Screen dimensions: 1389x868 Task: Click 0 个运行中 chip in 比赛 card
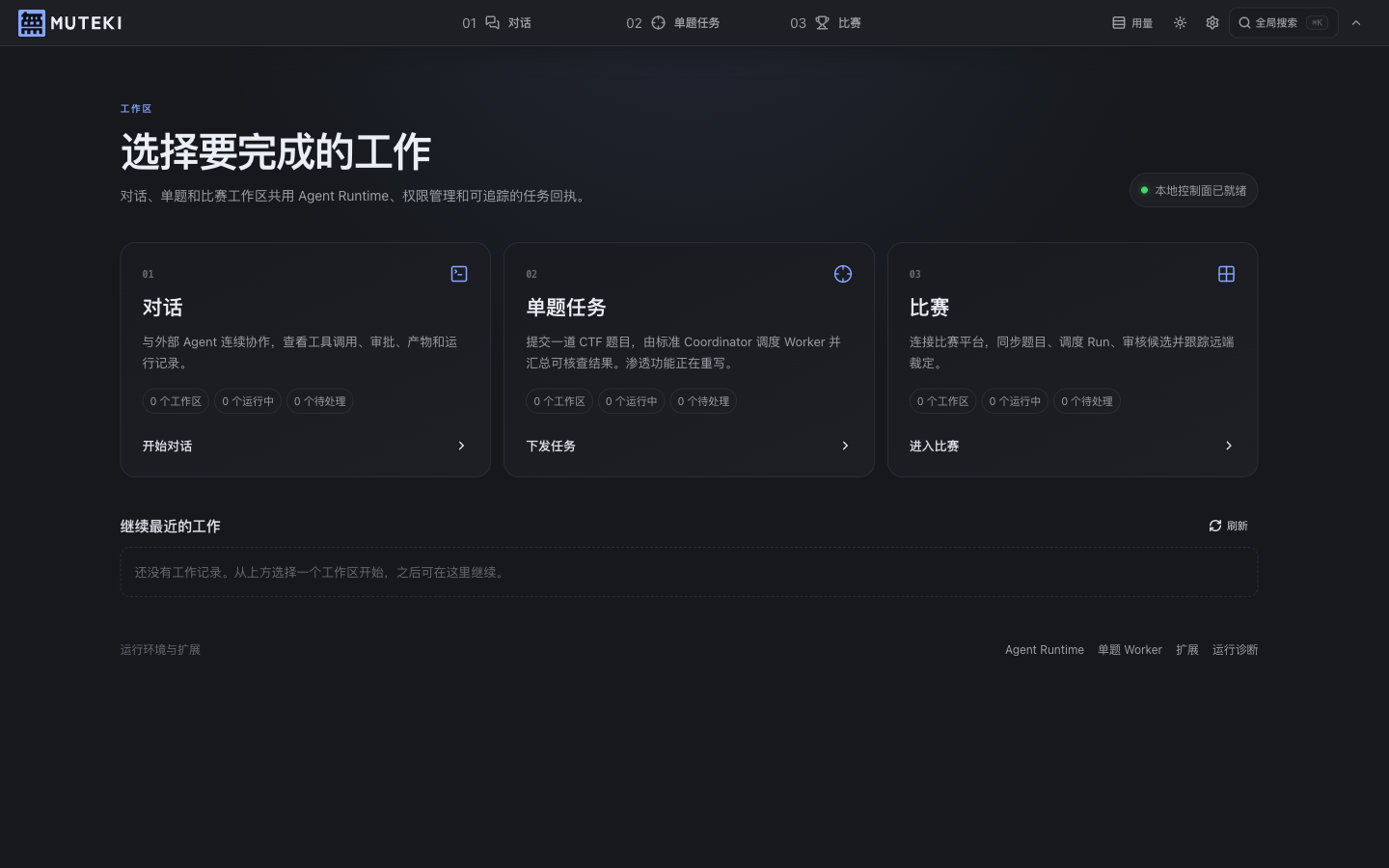1015,401
